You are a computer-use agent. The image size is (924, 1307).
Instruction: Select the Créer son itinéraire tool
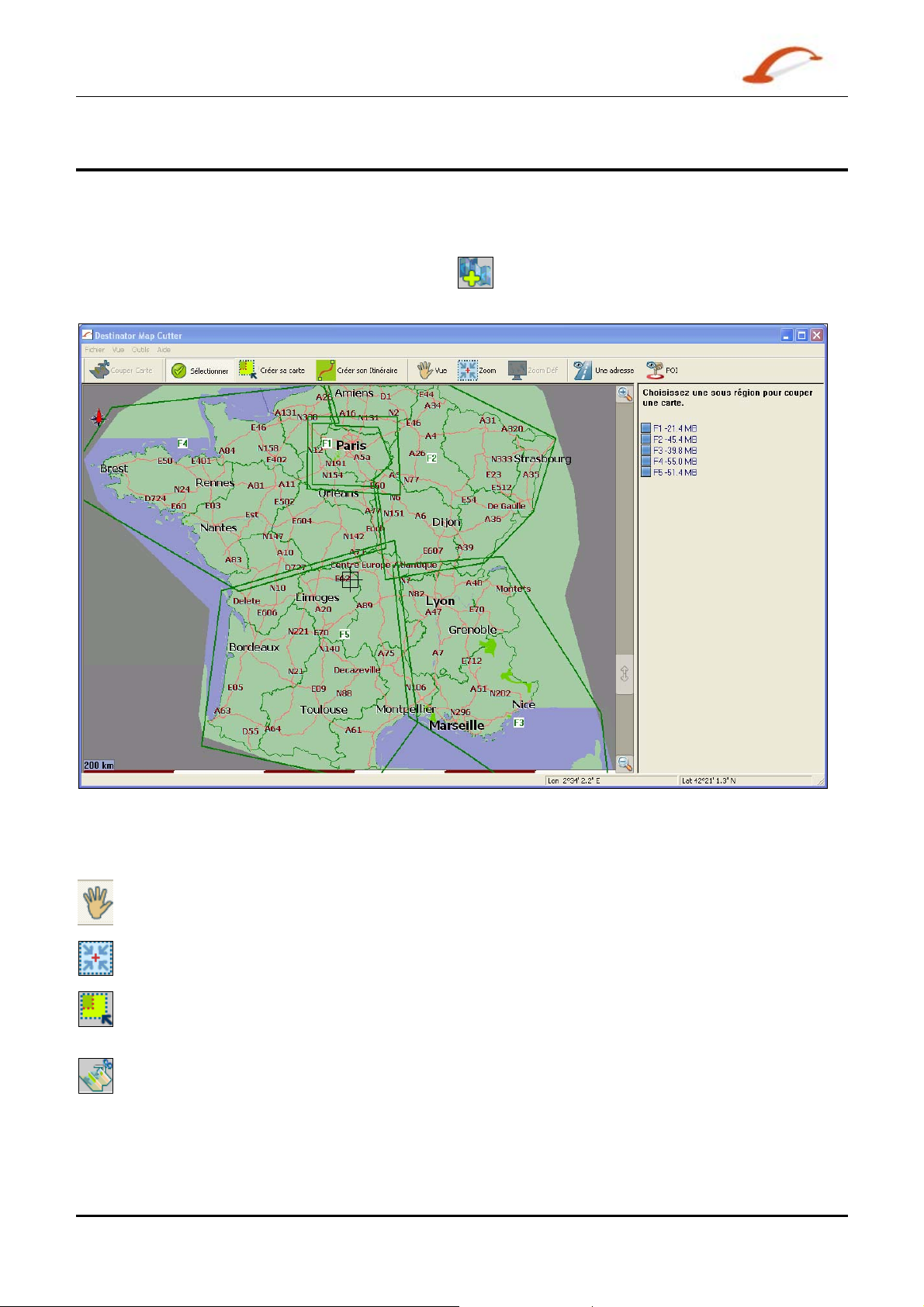click(x=357, y=370)
